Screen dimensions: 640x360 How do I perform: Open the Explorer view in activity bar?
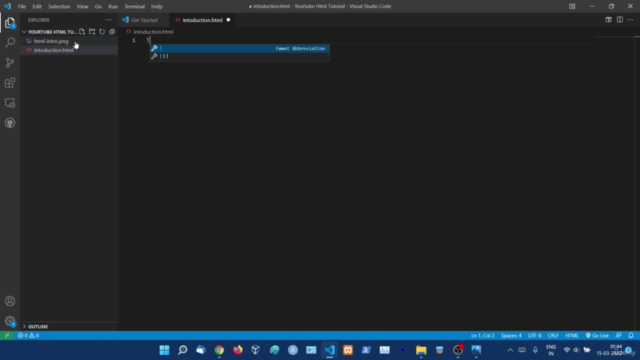click(x=10, y=23)
